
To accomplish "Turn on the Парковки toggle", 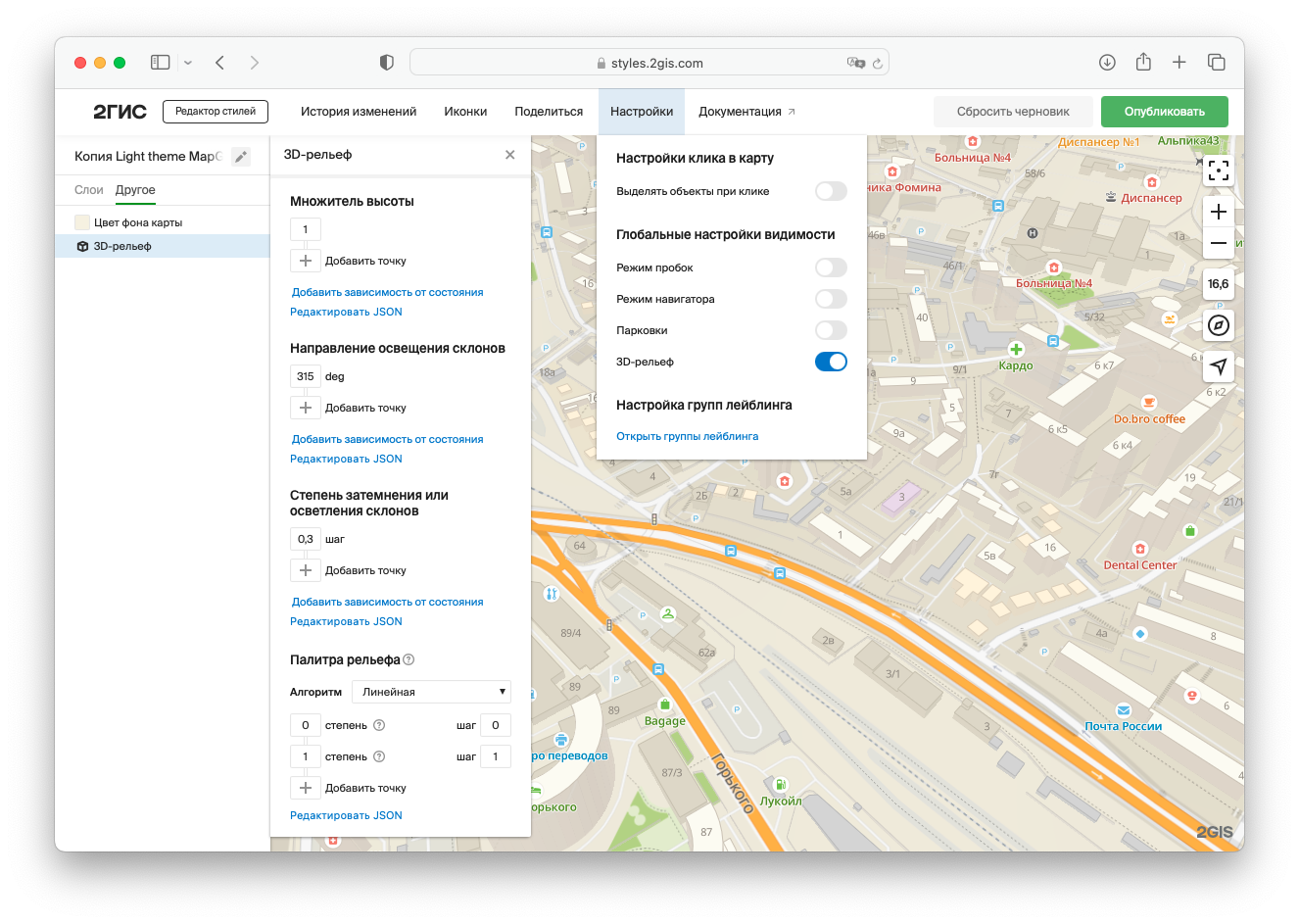I will (x=830, y=330).
